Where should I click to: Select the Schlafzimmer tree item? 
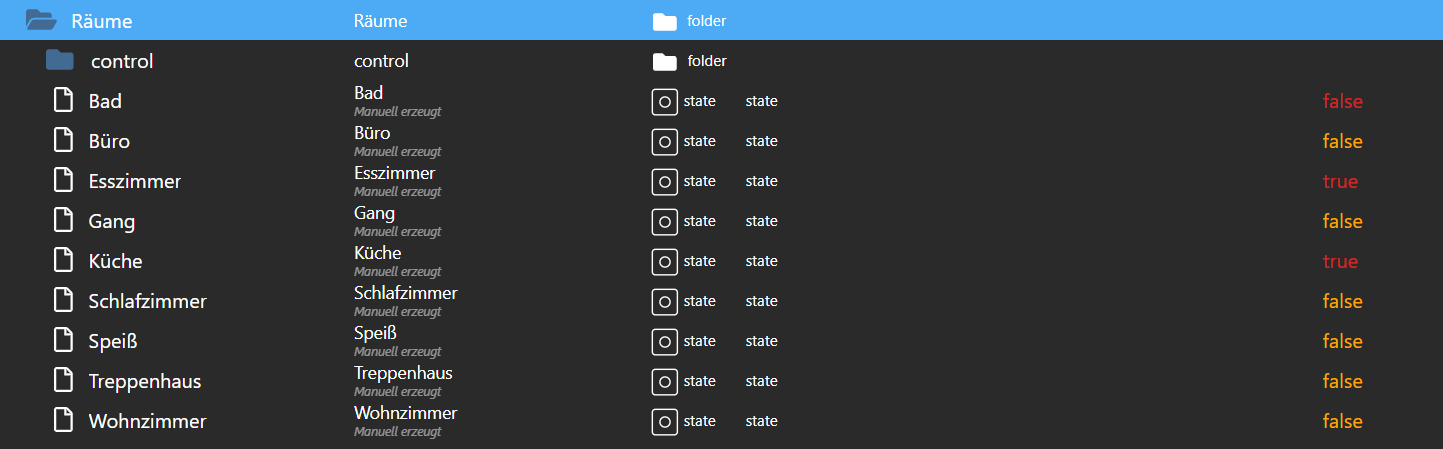tap(147, 301)
